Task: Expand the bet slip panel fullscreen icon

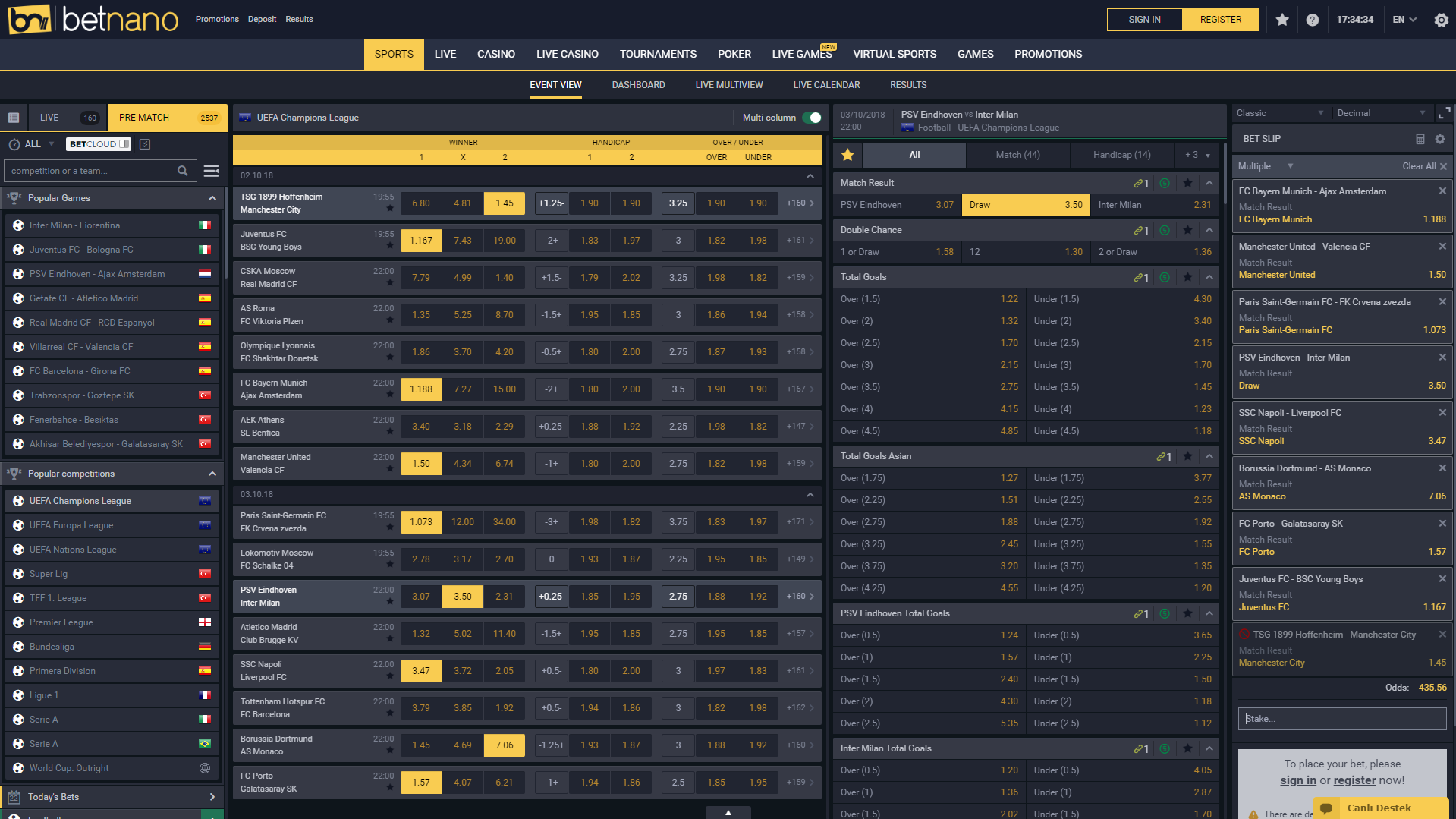Action: click(x=1444, y=113)
